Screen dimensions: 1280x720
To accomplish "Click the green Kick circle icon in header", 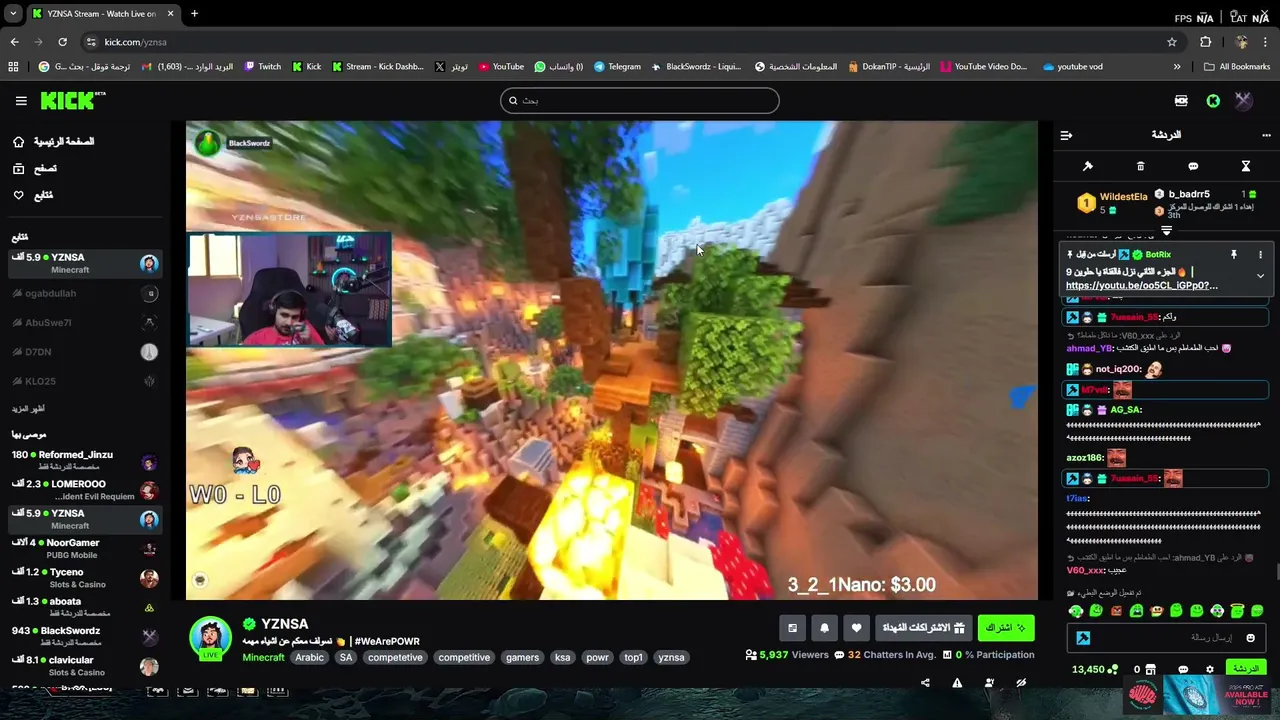I will (1213, 100).
